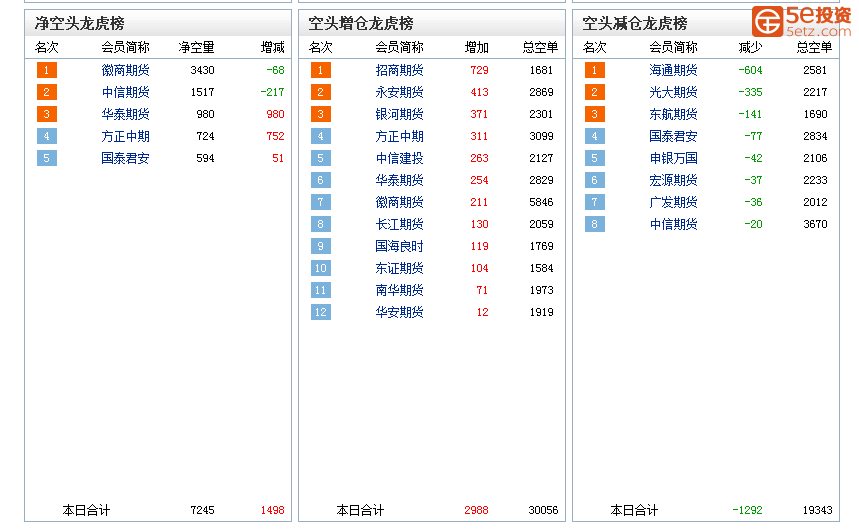Open 华泰期货 in the 空头增仓龙虎榜 table
This screenshot has height=530, width=859.
399,180
